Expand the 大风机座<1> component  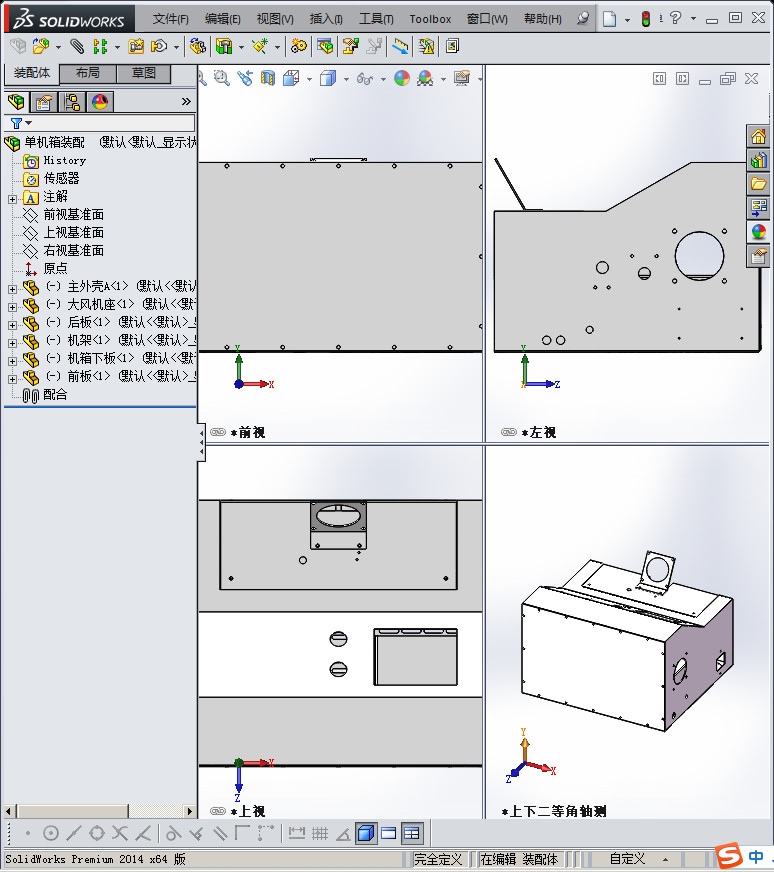pyautogui.click(x=12, y=307)
